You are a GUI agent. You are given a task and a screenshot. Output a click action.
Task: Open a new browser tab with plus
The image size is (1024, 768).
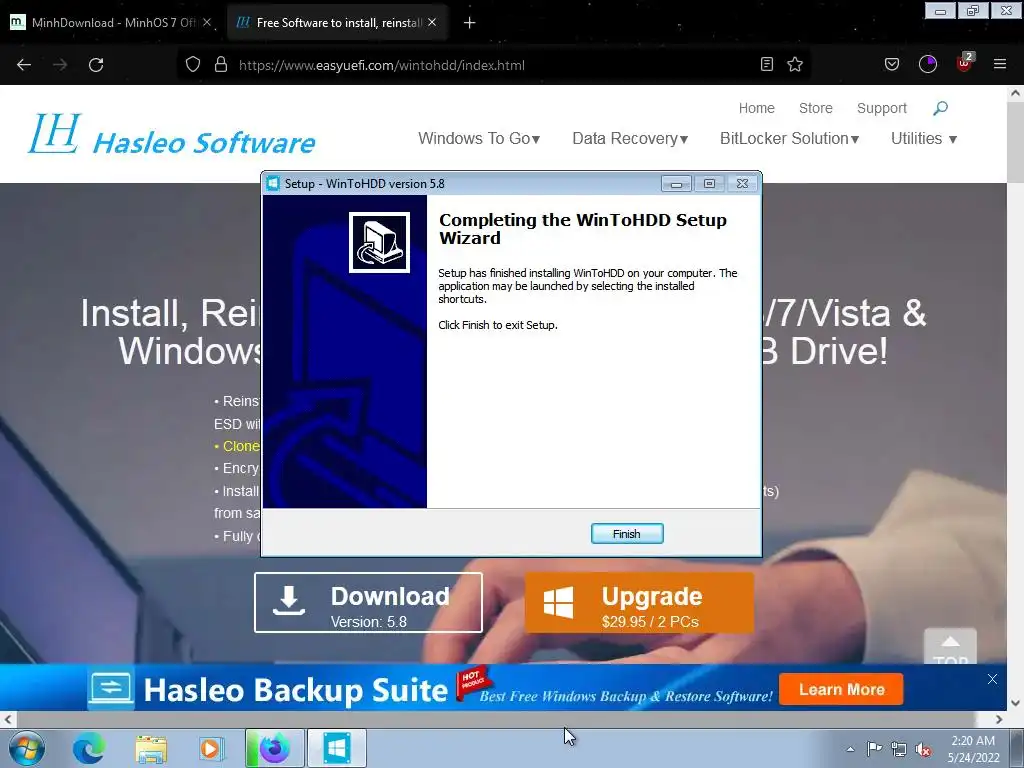coord(469,23)
